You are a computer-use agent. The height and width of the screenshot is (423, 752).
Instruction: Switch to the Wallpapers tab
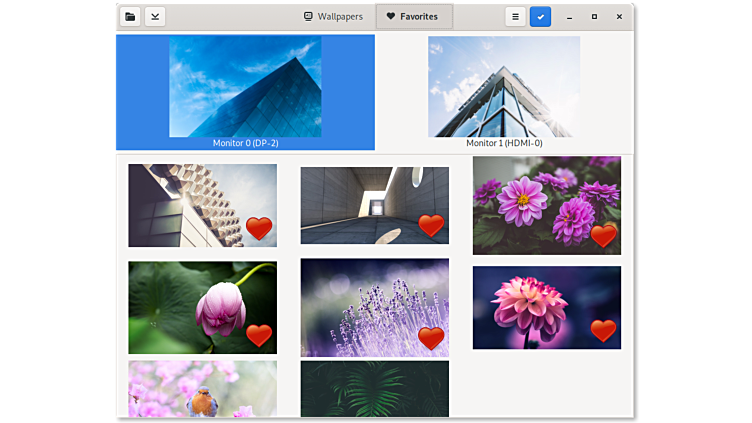tap(333, 16)
